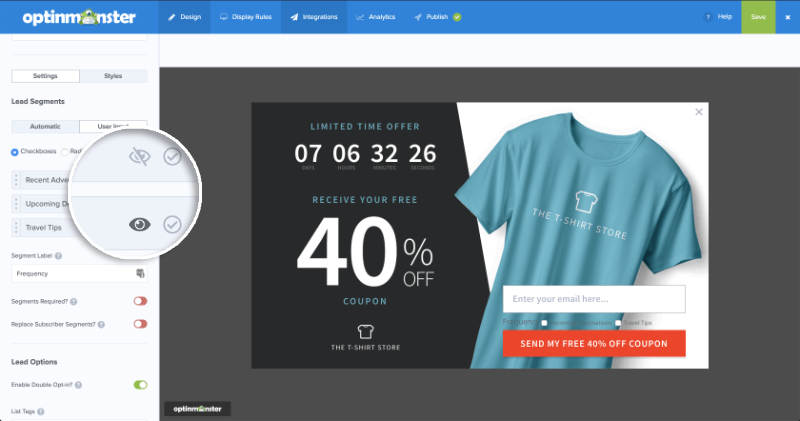800x421 pixels.
Task: Click the T-Shirt Store logo under COUPON
Action: coord(365,338)
